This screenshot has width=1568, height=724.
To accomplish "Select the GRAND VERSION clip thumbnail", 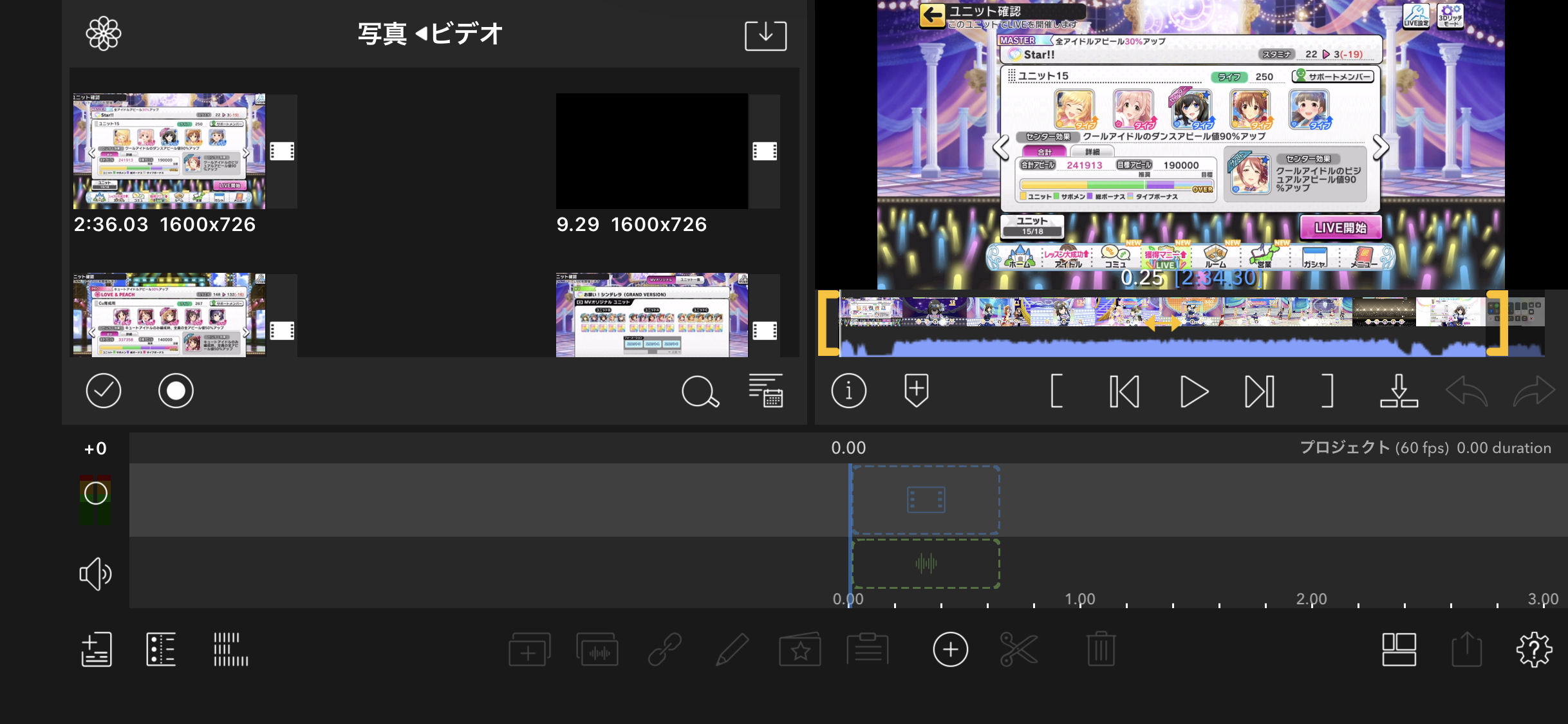I will click(652, 315).
